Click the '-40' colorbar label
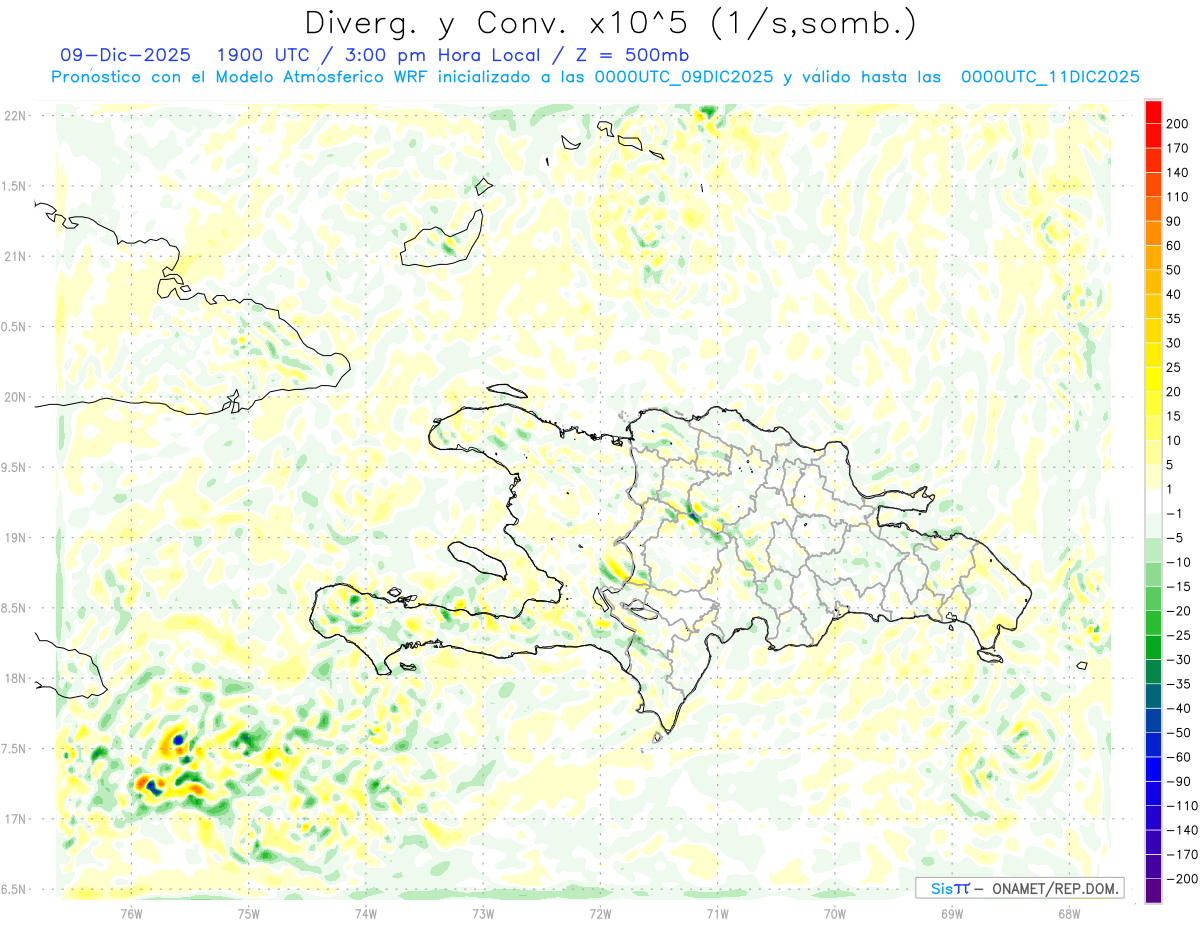 pos(1177,709)
